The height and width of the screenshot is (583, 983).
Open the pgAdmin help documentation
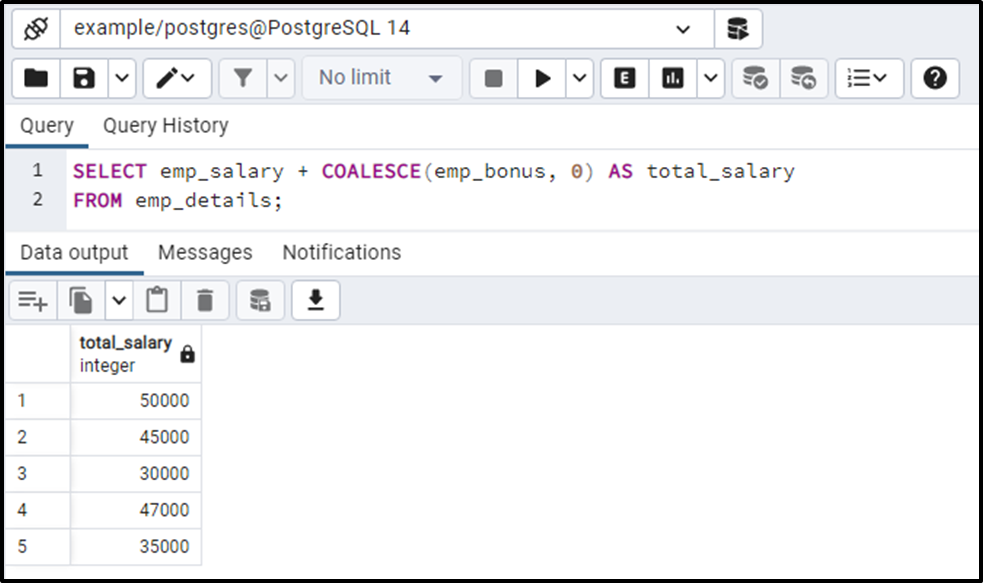point(934,78)
